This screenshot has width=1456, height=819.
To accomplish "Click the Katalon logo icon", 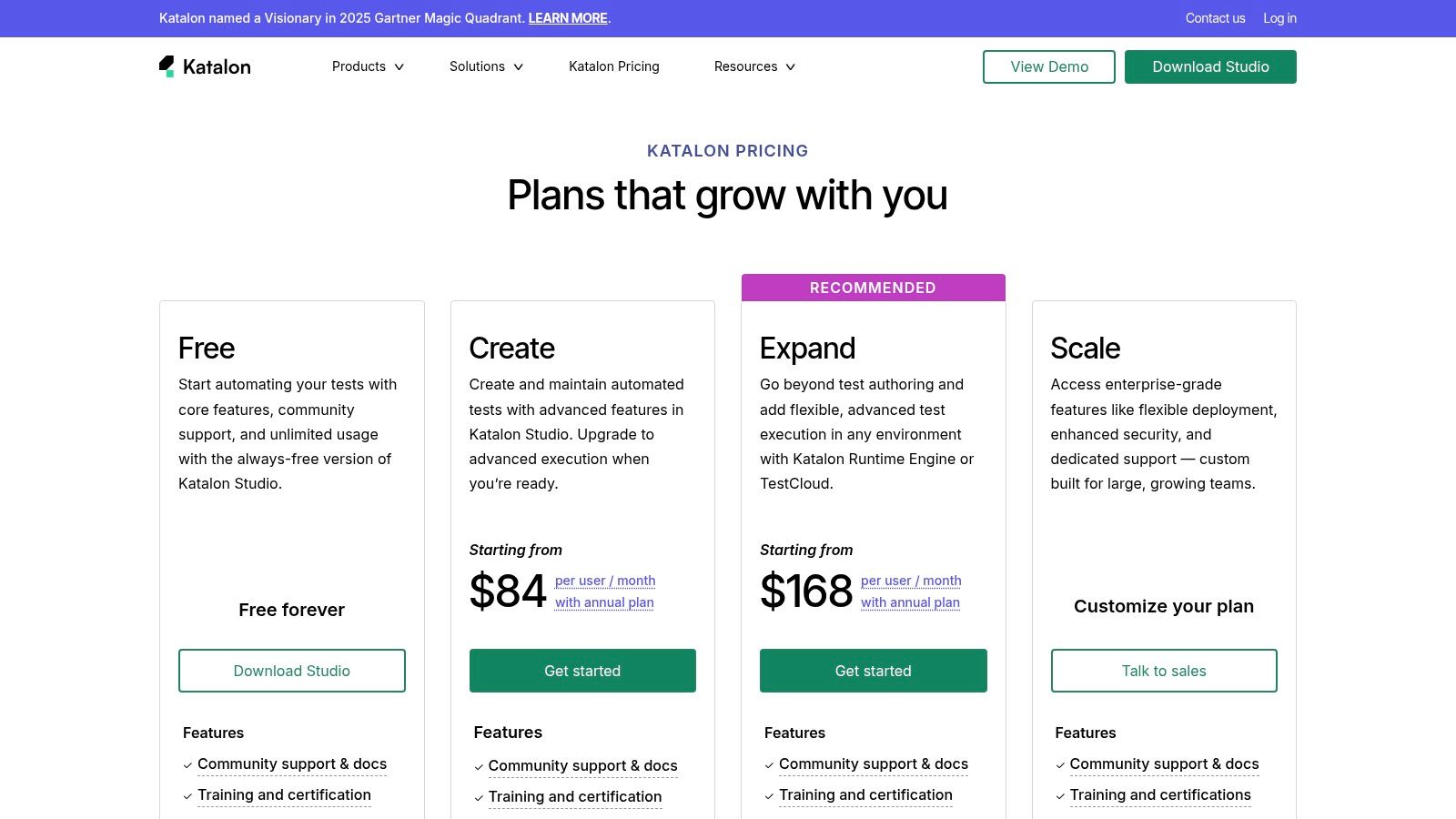I will point(167,66).
